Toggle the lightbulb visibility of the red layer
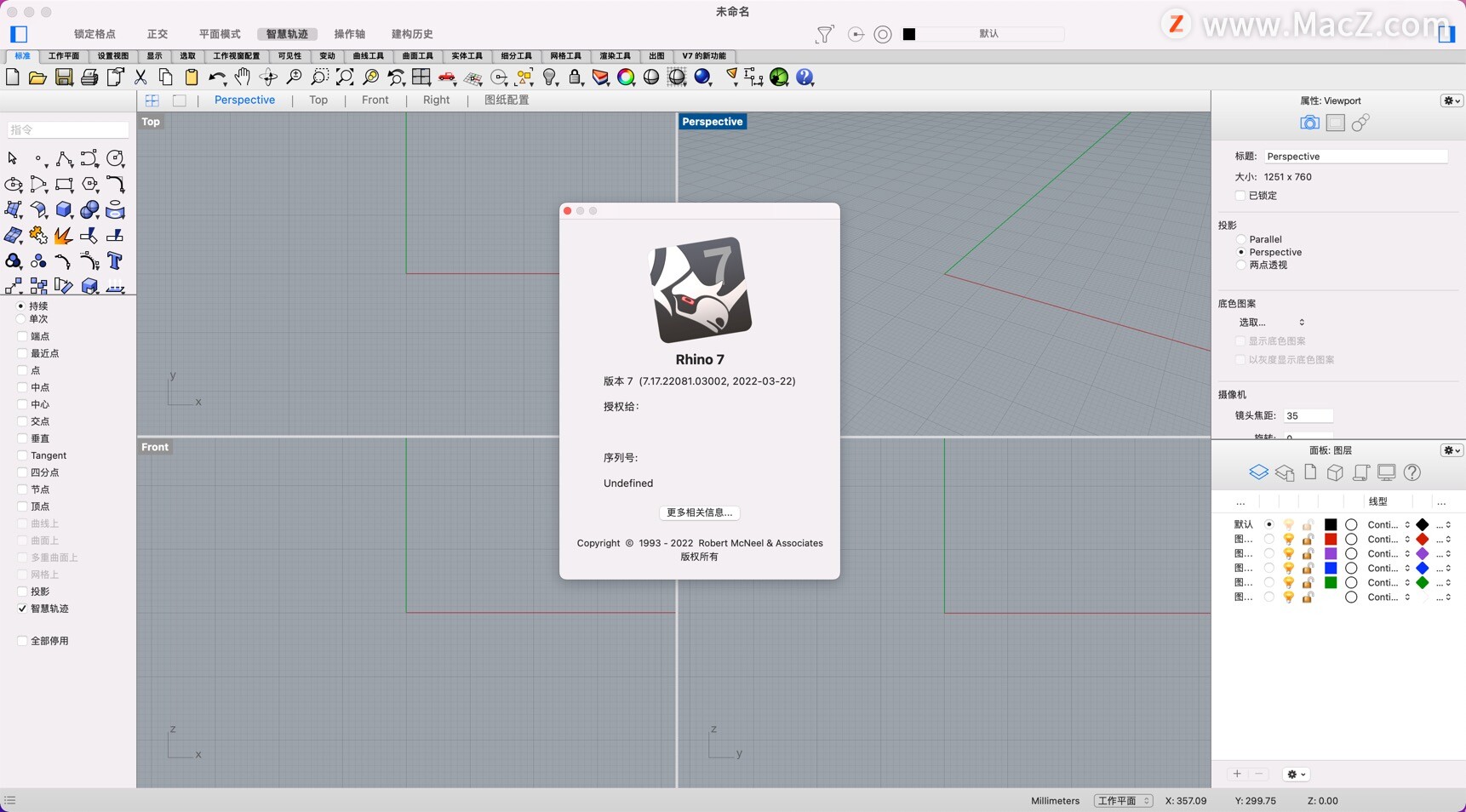The image size is (1466, 812). (x=1289, y=539)
